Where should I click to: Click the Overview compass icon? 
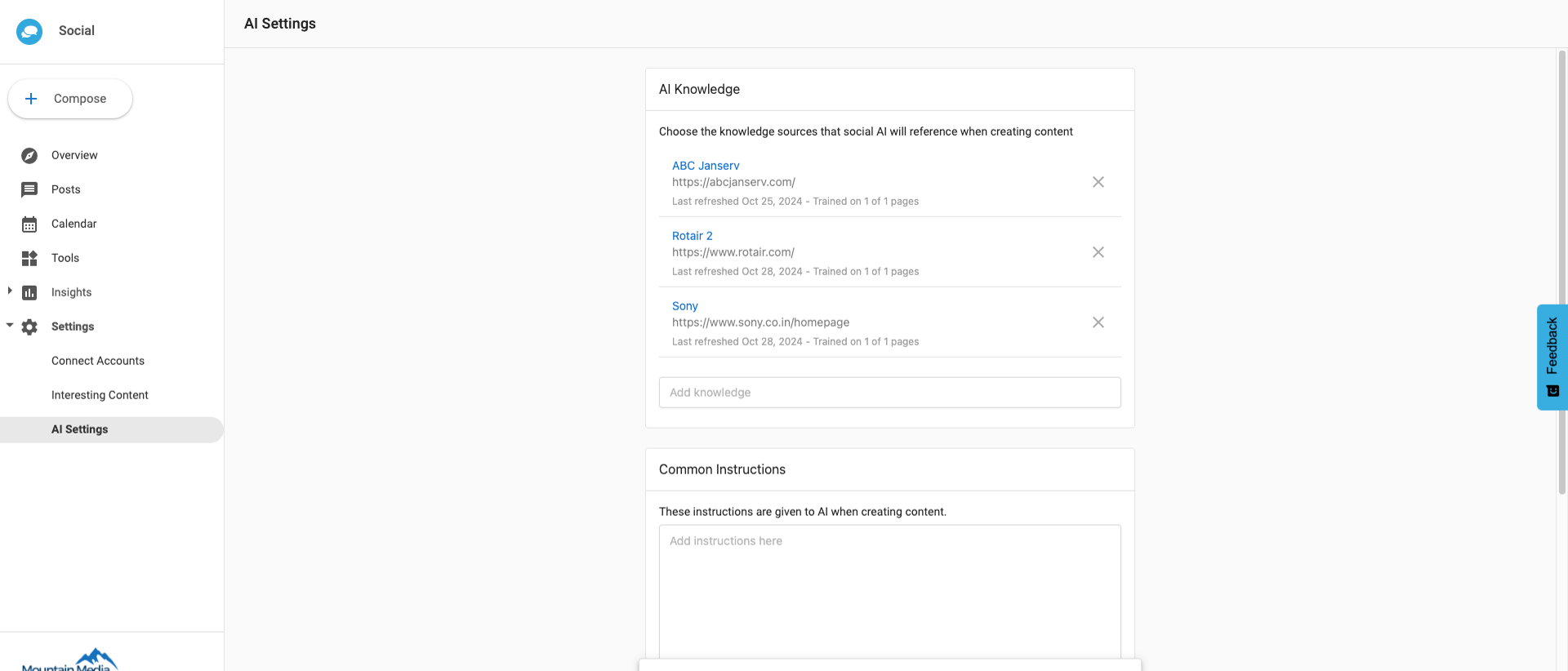[29, 156]
